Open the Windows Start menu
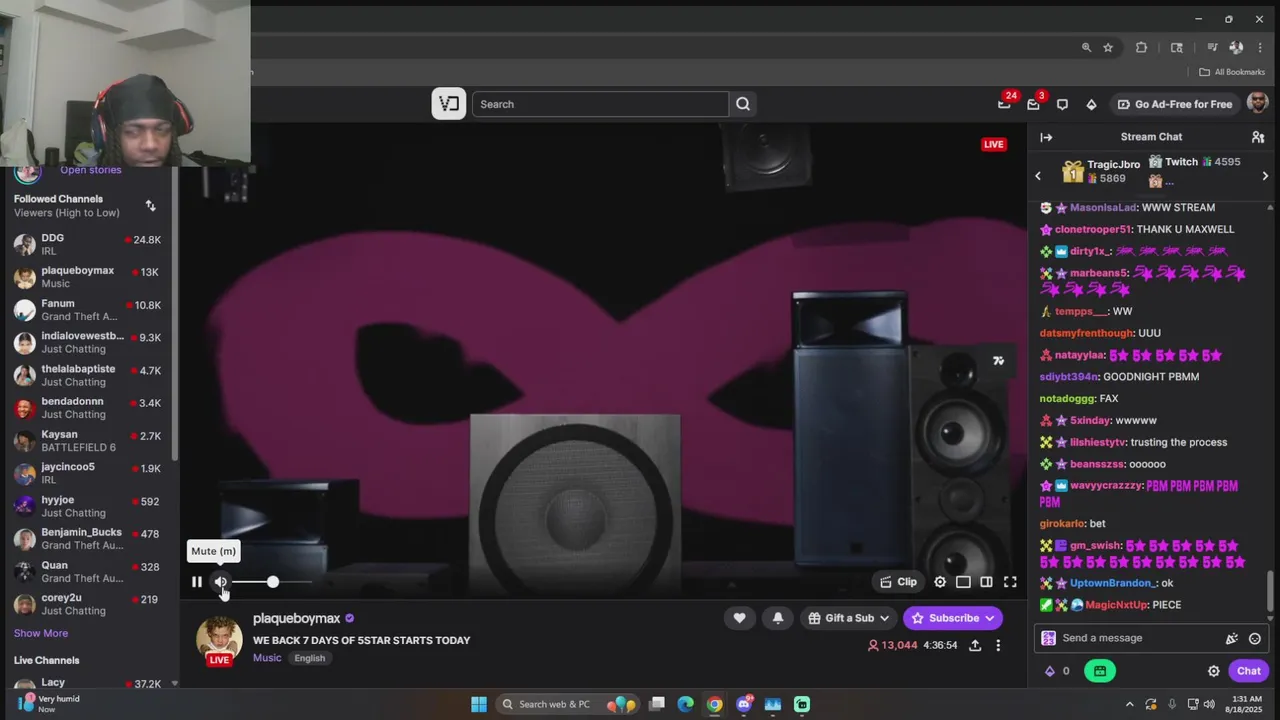1280x720 pixels. 479,704
